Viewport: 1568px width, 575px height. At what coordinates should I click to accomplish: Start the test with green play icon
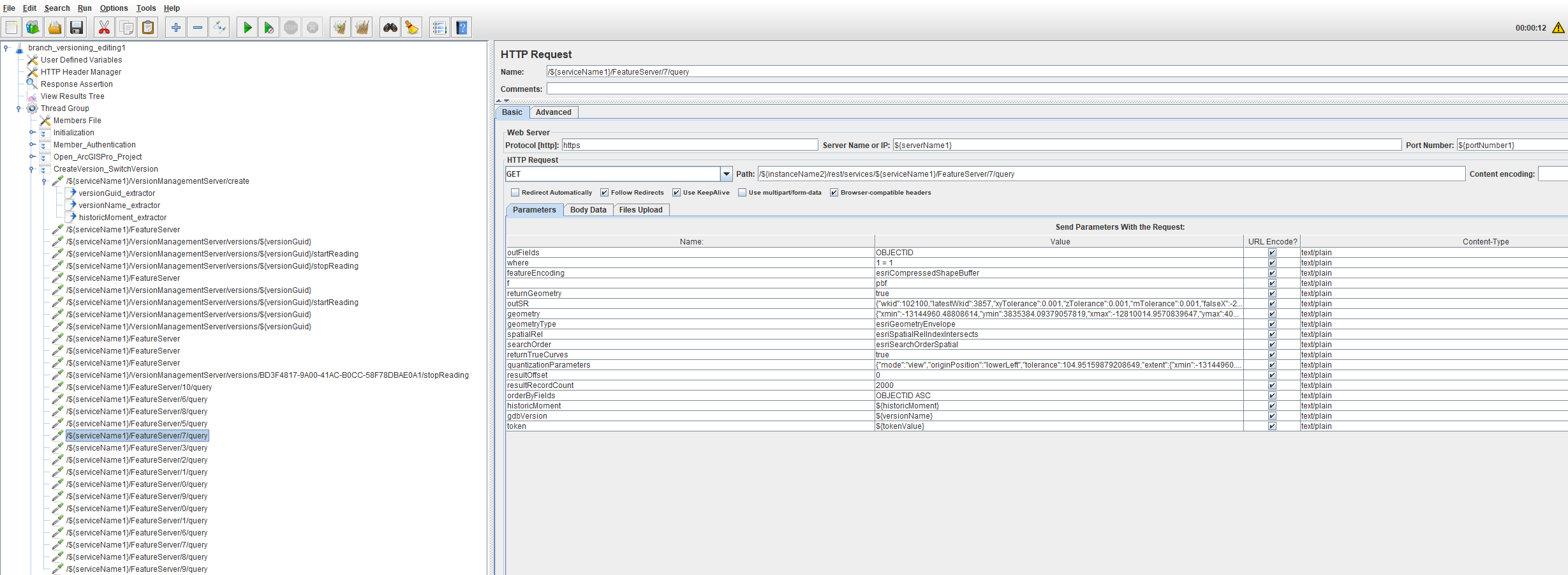248,27
